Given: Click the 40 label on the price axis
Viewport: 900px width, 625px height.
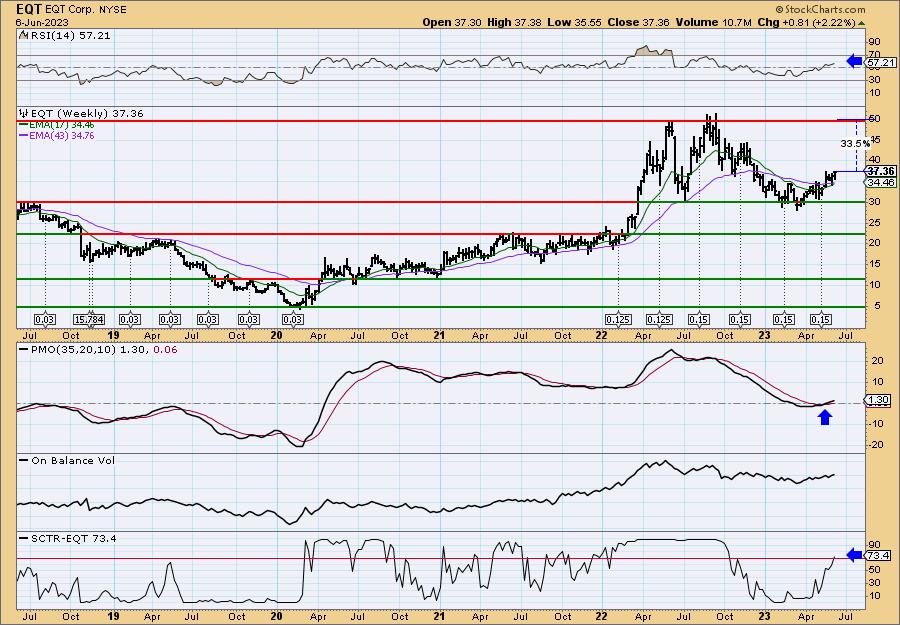Looking at the screenshot, I should pyautogui.click(x=876, y=160).
